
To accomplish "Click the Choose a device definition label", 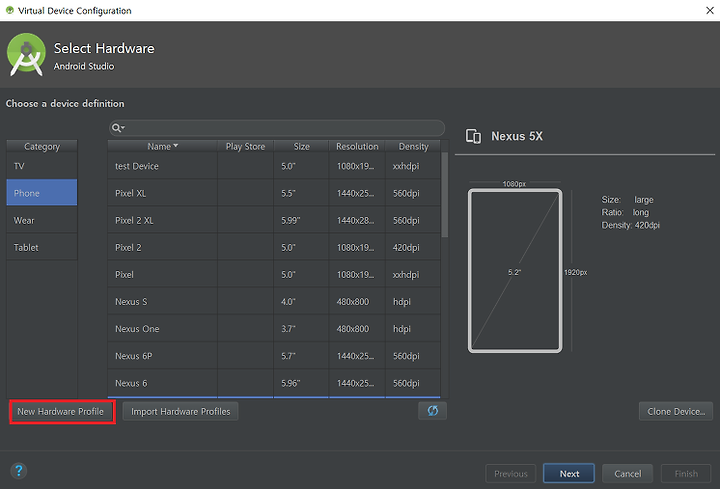I will pos(65,103).
